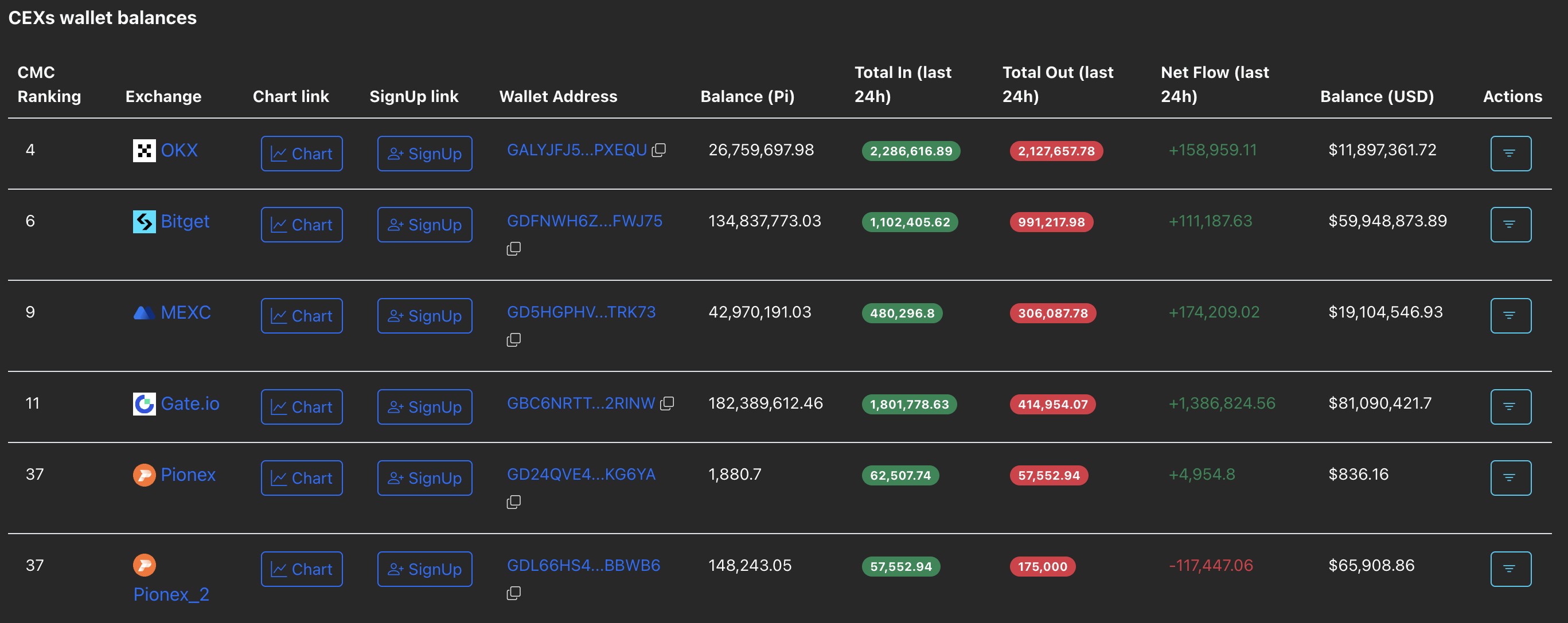Click the Exchange column header

click(x=163, y=97)
